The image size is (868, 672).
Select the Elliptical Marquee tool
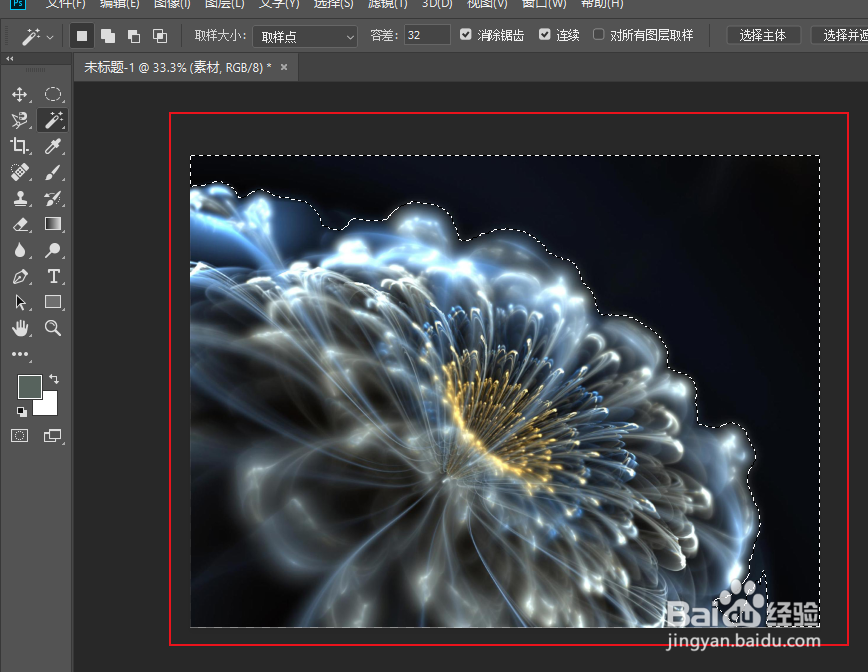tap(53, 95)
